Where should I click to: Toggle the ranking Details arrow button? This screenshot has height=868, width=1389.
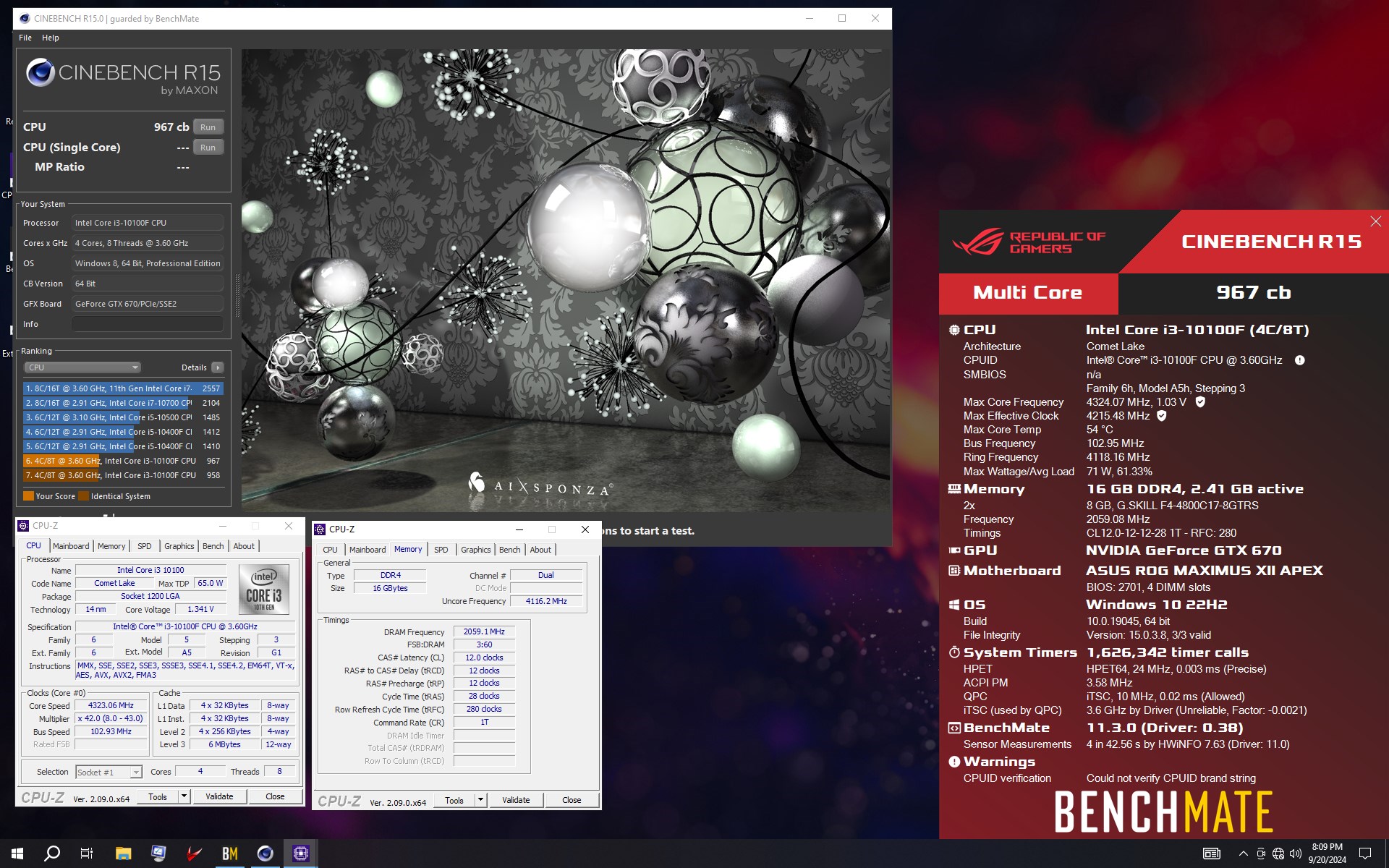click(217, 367)
